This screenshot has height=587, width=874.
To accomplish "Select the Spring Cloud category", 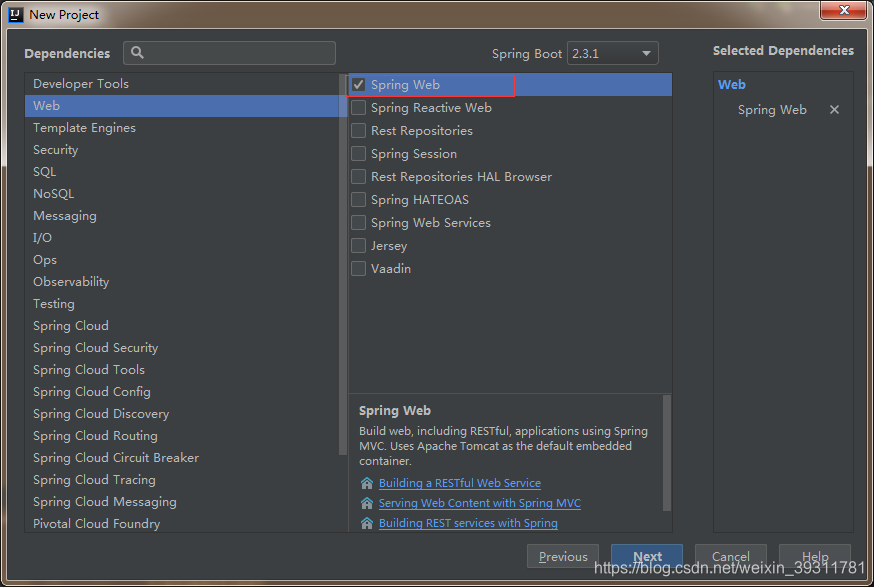I will 182,326.
